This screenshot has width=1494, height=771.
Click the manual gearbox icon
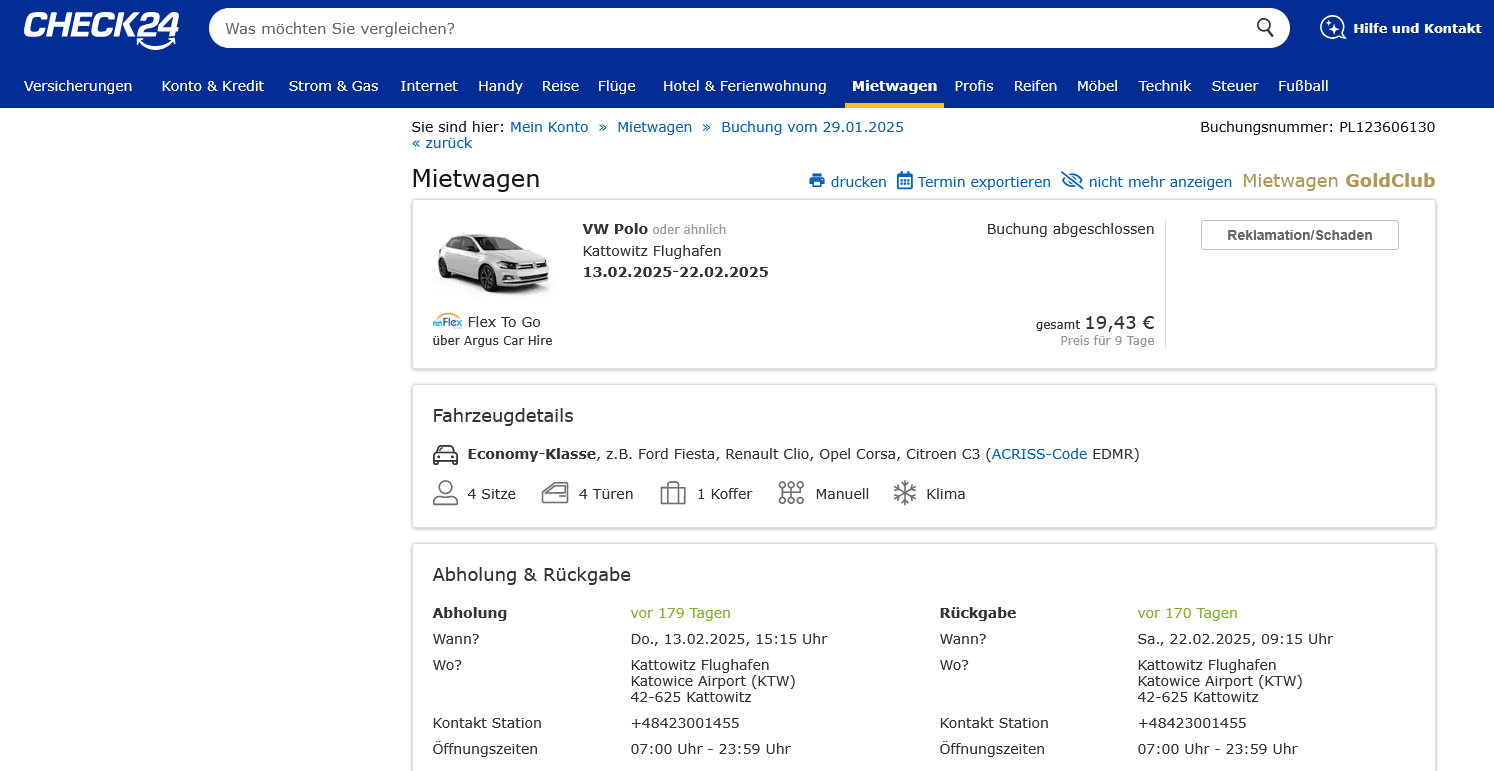(x=791, y=493)
